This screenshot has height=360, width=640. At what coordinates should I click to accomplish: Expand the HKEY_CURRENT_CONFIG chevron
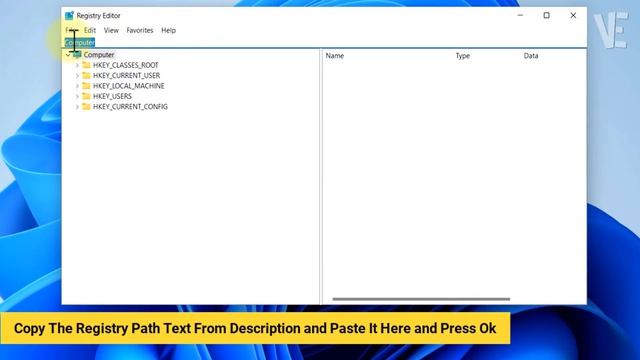77,107
